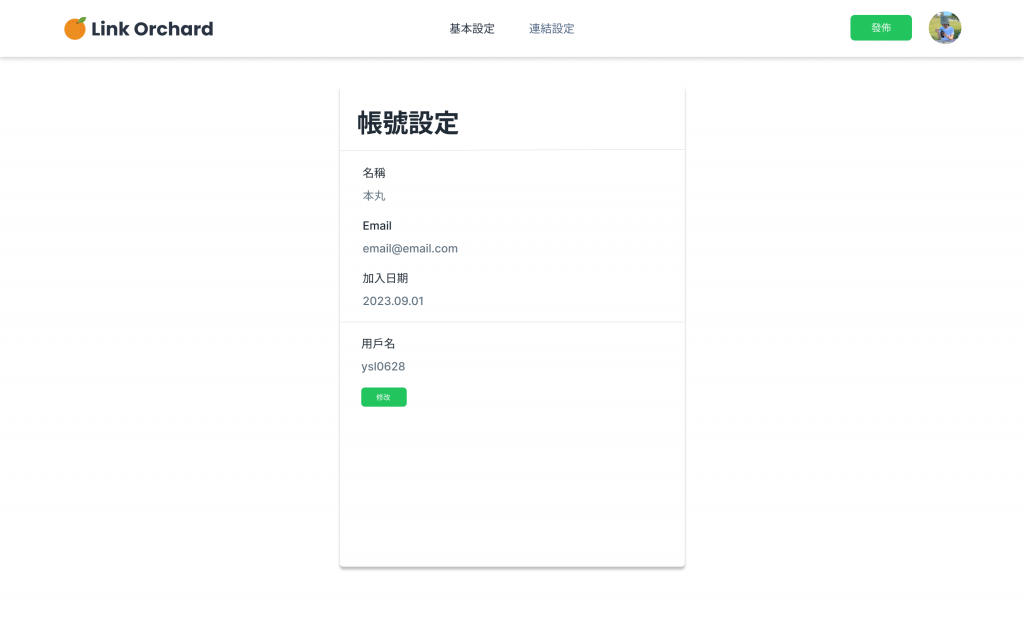Click the 用戶名 label

coord(378,344)
